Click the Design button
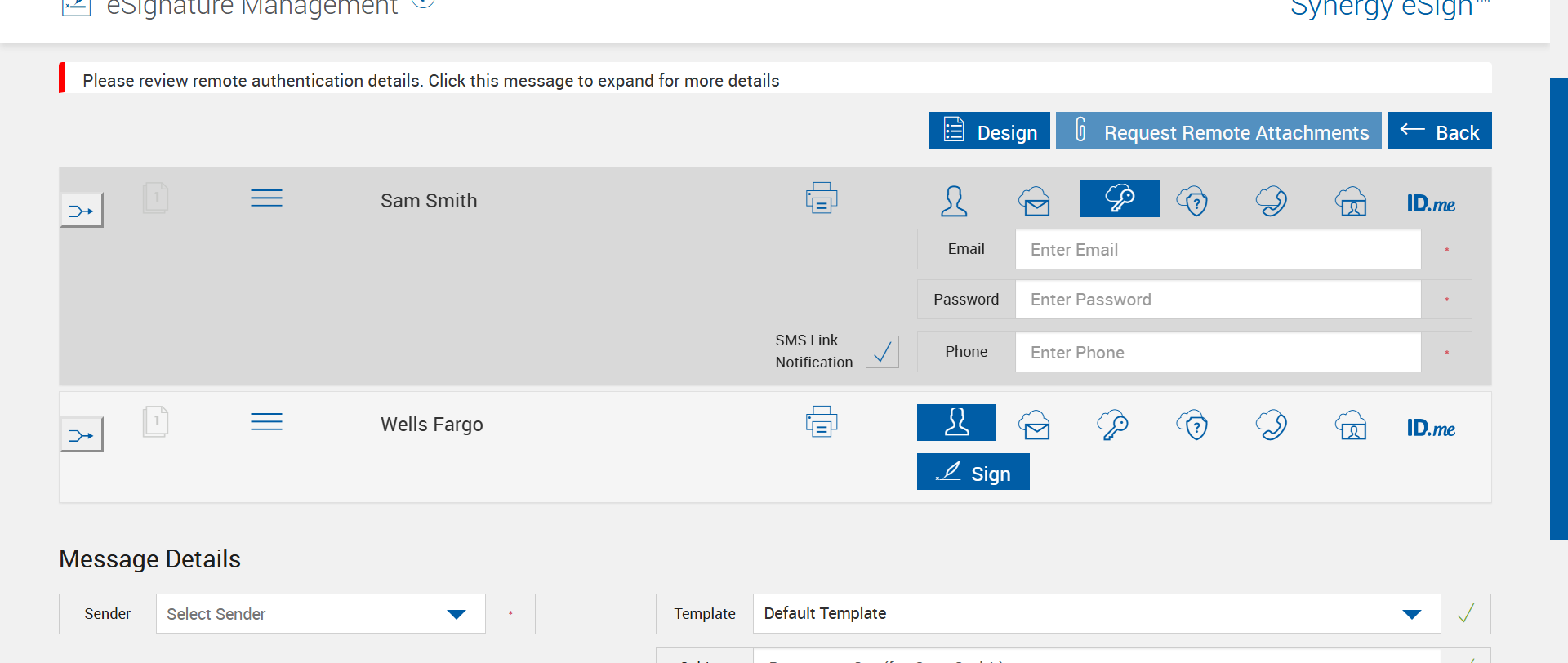This screenshot has width=1568, height=663. [990, 131]
